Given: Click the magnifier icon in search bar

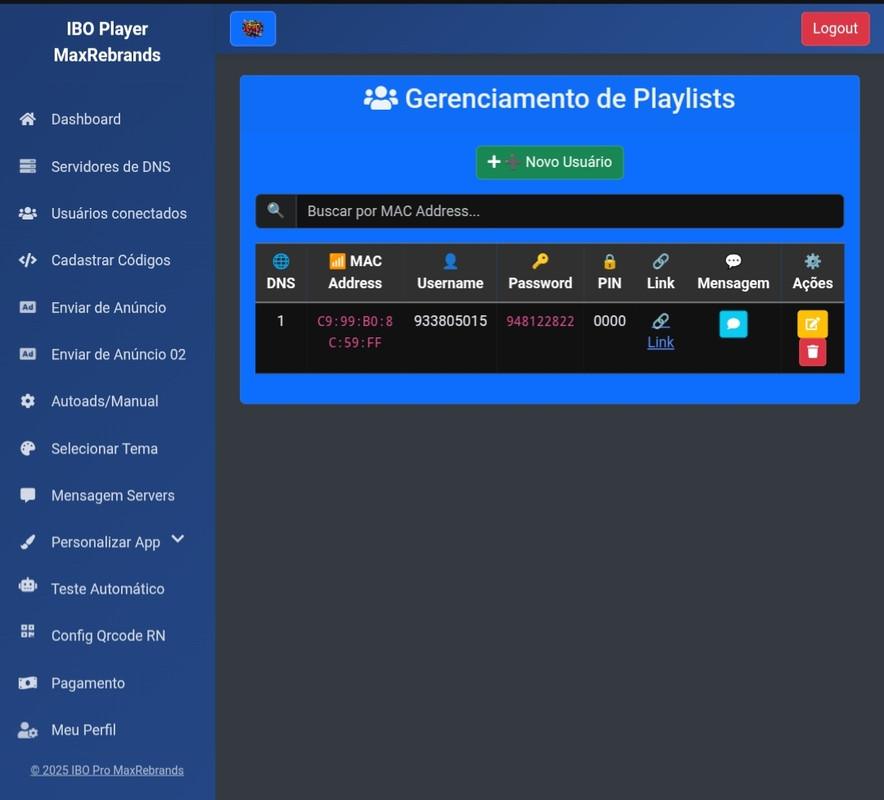Looking at the screenshot, I should (275, 211).
